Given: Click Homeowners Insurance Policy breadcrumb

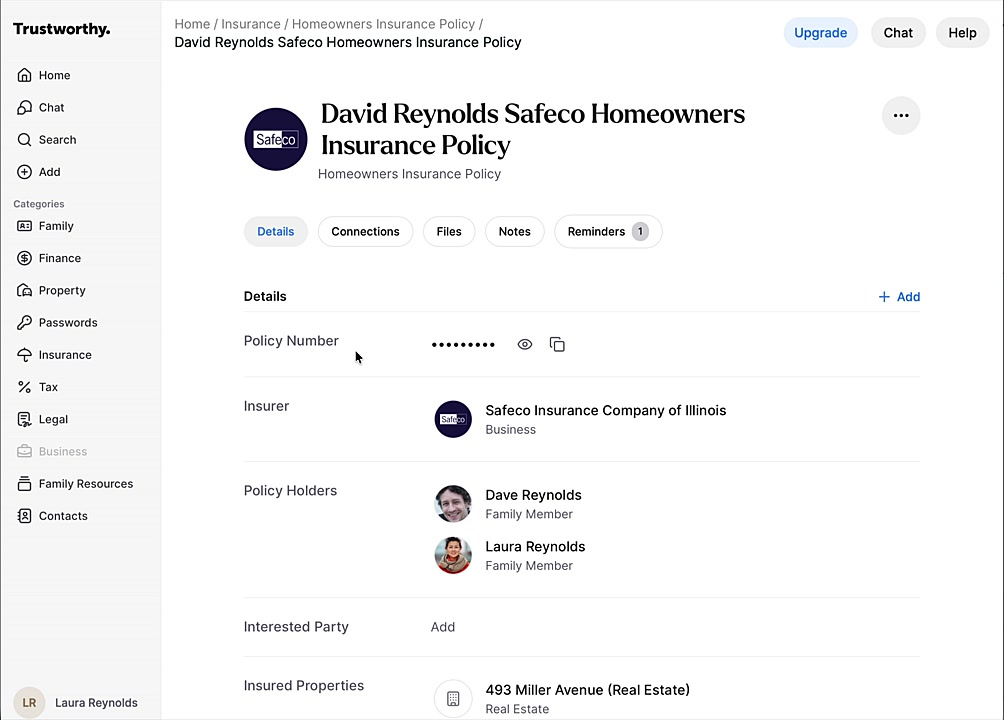Looking at the screenshot, I should 384,24.
